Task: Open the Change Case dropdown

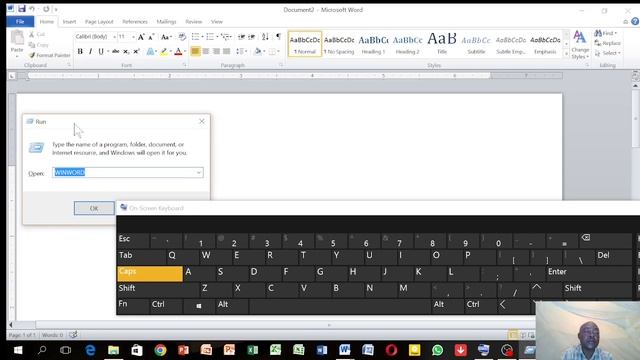Action: 166,37
